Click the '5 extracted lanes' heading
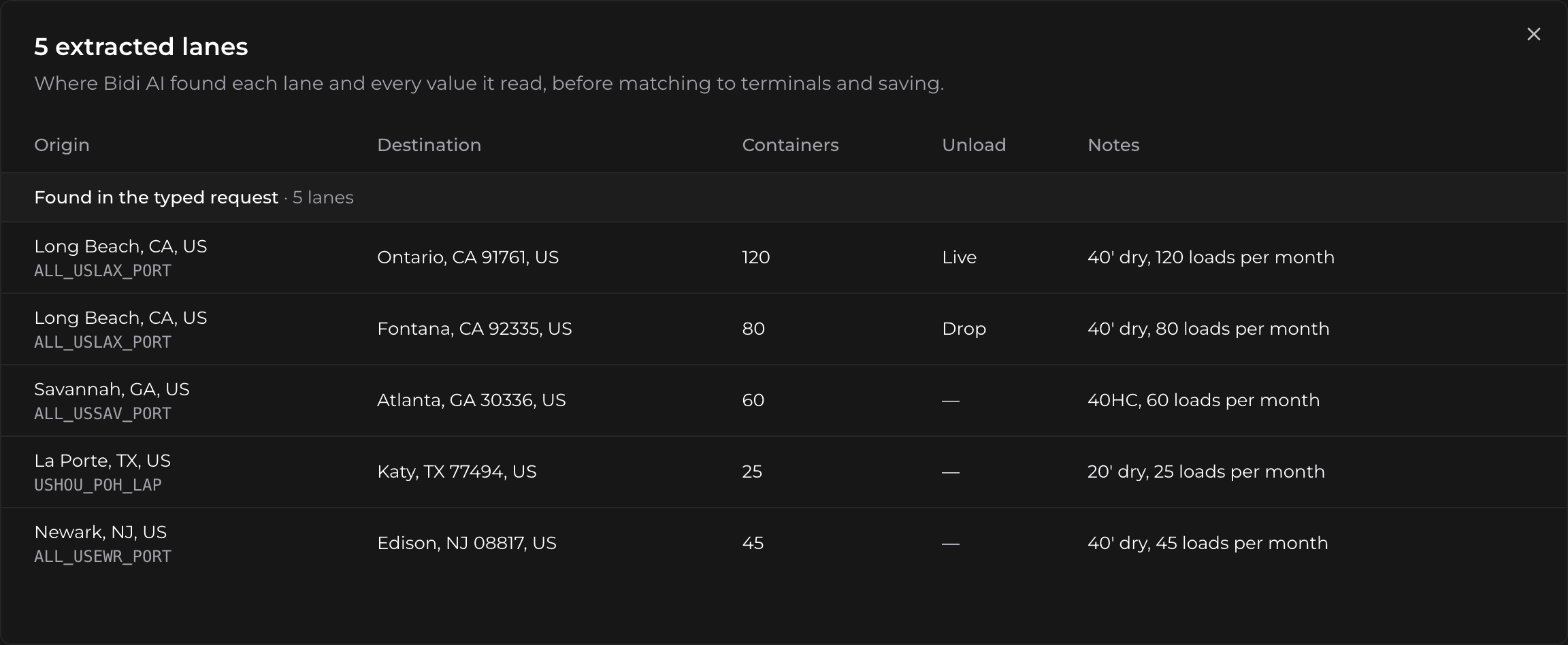The image size is (1568, 645). (141, 46)
